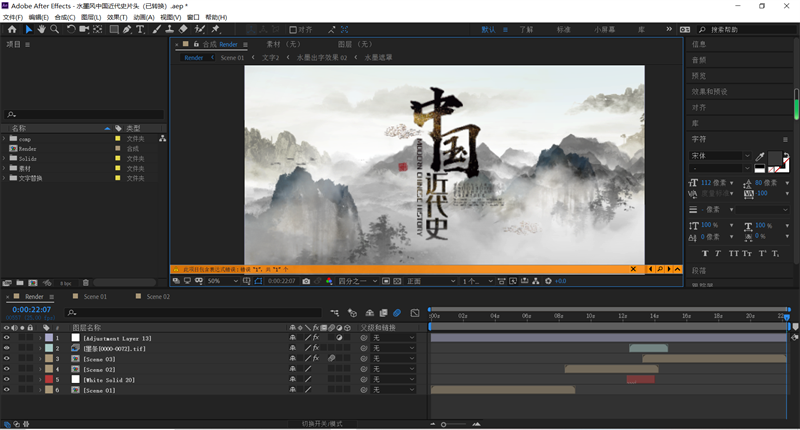Open the 效果(T) menu

click(x=117, y=17)
